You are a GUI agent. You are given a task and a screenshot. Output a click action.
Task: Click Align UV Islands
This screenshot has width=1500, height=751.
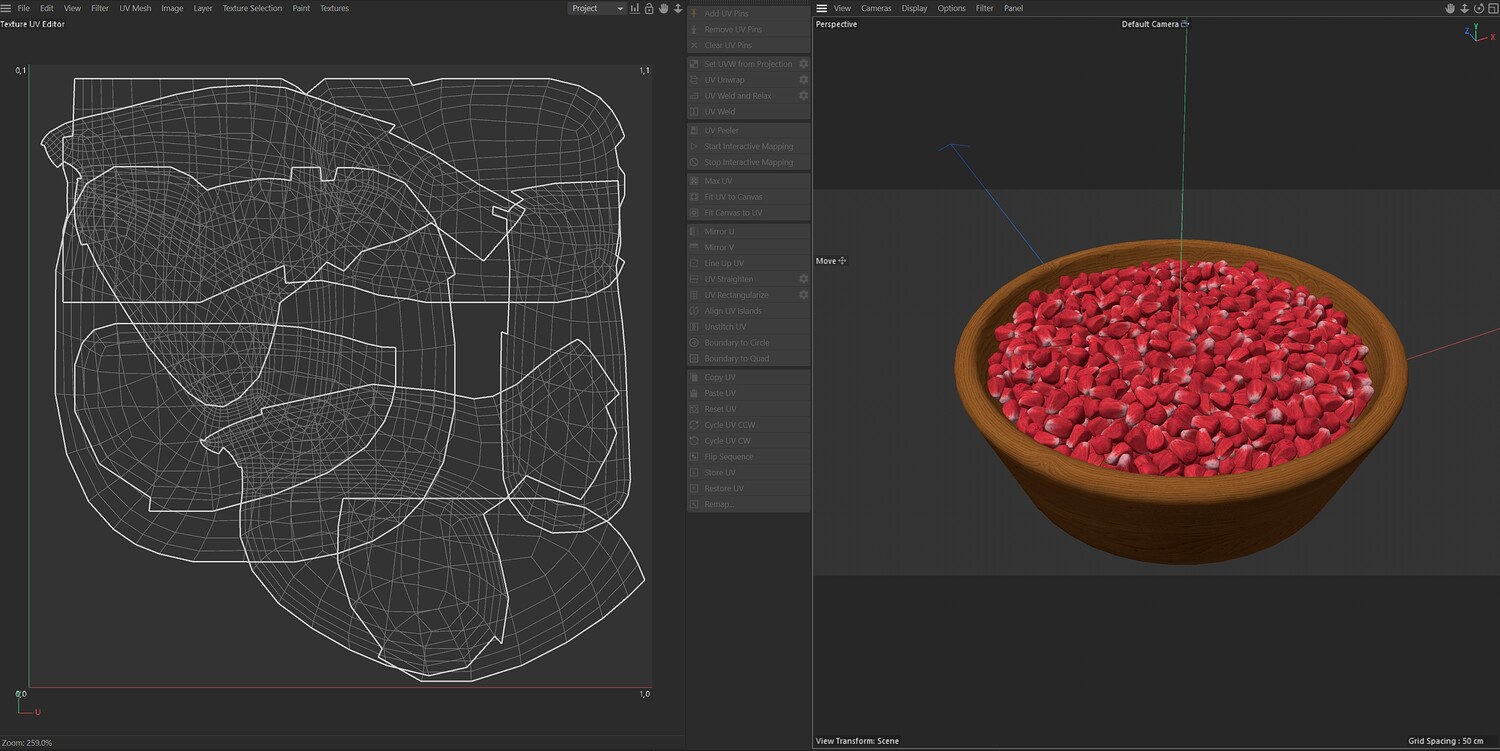pyautogui.click(x=748, y=311)
